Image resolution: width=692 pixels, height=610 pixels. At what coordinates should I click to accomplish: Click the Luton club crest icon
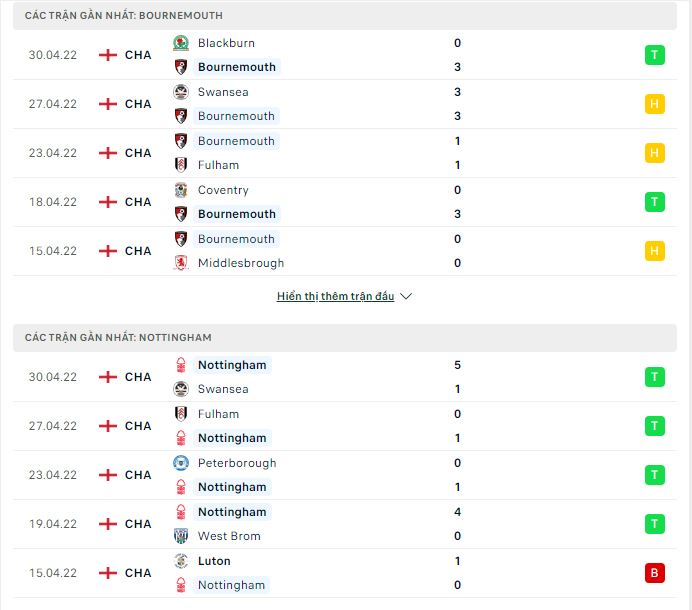coord(181,561)
